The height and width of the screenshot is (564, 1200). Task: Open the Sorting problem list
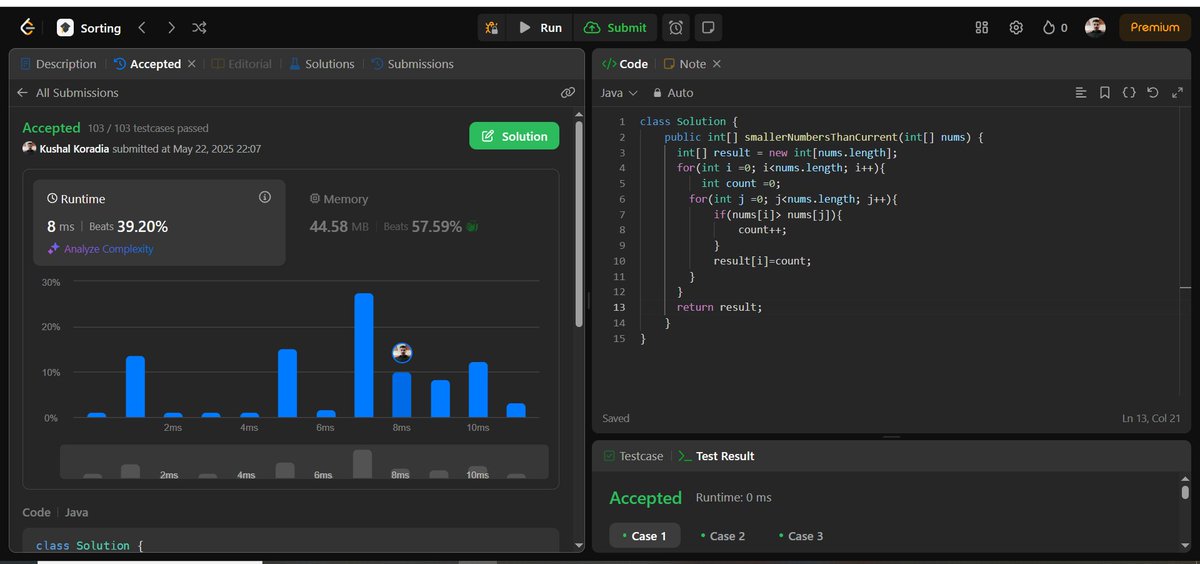click(x=90, y=28)
